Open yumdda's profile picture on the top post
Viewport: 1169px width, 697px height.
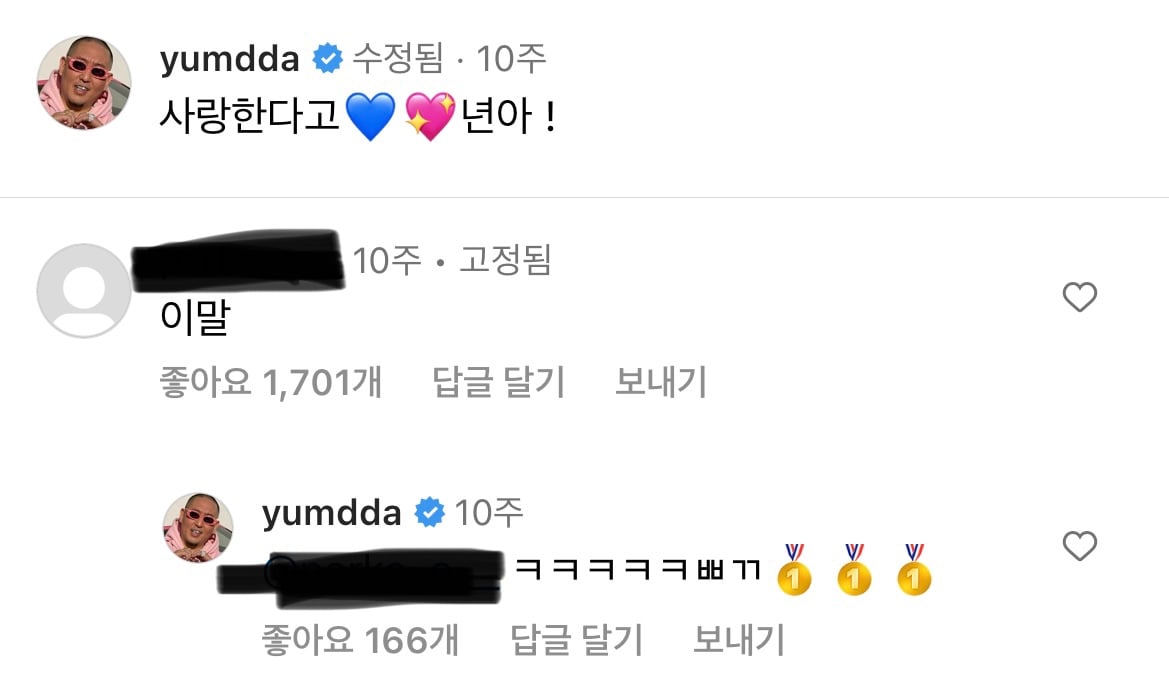tap(84, 82)
